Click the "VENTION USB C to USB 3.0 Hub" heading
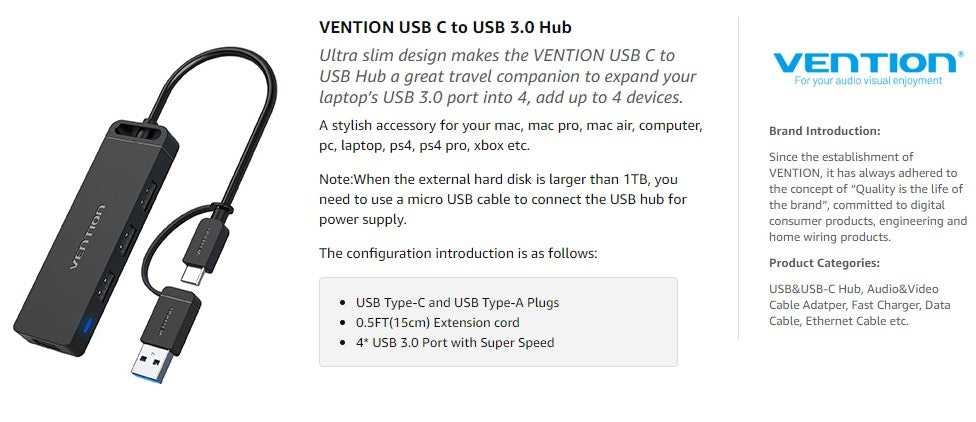Image resolution: width=976 pixels, height=422 pixels. (452, 26)
